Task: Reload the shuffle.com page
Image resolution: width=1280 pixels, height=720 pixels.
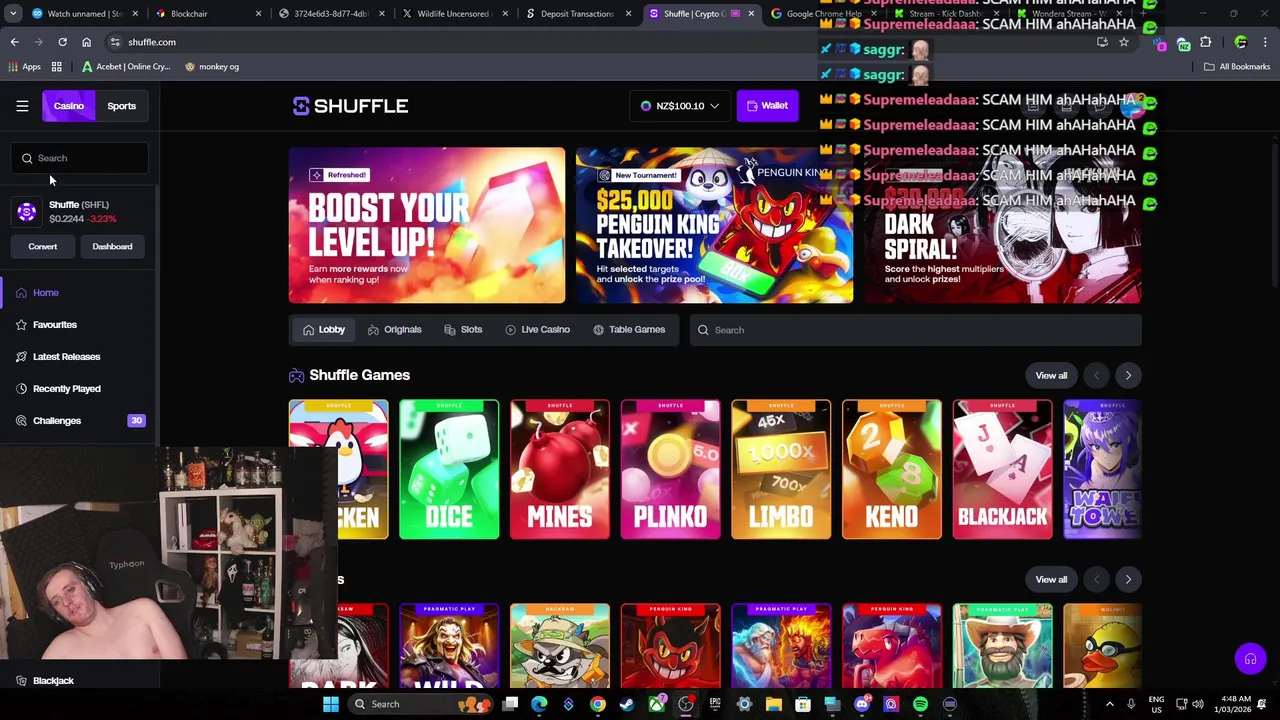Action: pos(62,42)
